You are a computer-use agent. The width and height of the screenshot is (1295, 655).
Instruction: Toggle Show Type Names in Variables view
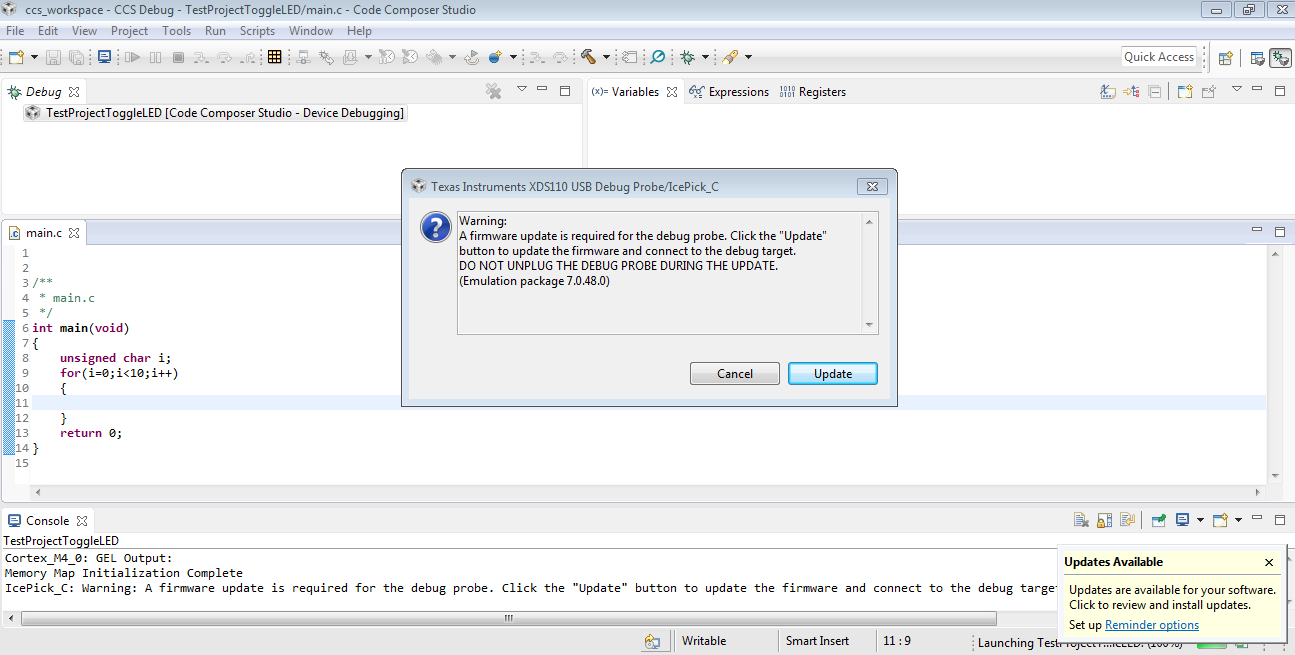coord(1108,92)
